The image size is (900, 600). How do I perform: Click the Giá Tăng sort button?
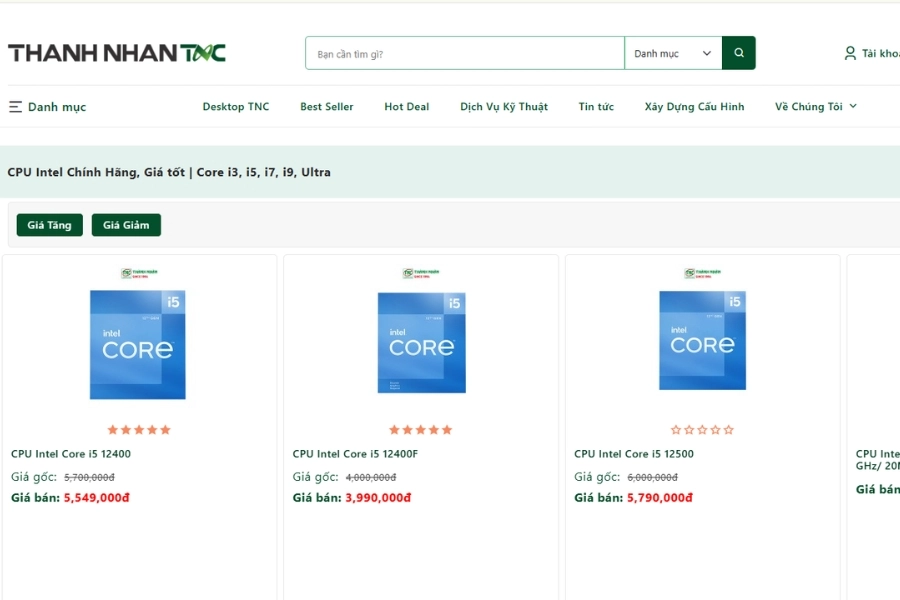click(48, 225)
